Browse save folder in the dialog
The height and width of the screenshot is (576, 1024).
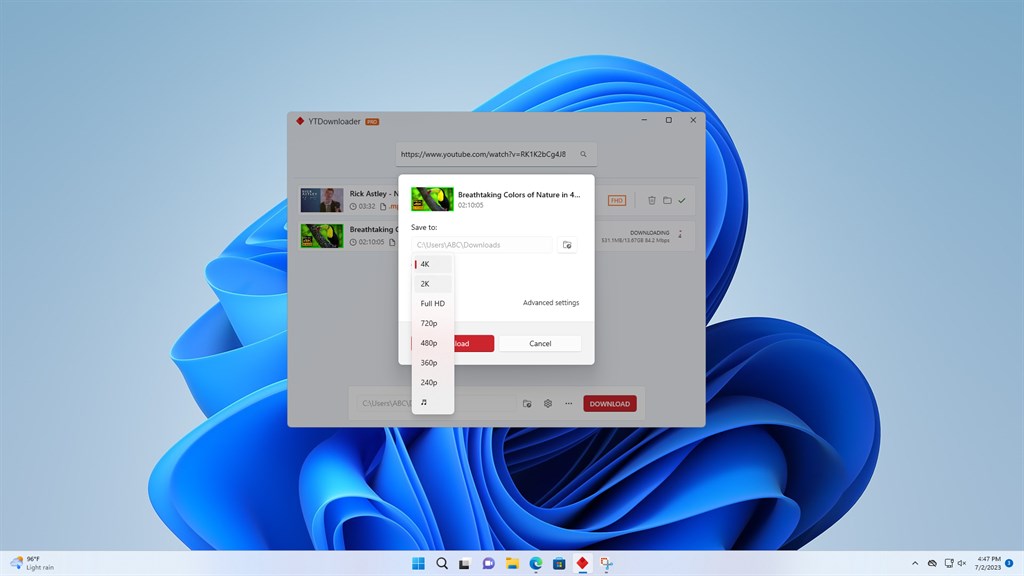click(x=567, y=245)
